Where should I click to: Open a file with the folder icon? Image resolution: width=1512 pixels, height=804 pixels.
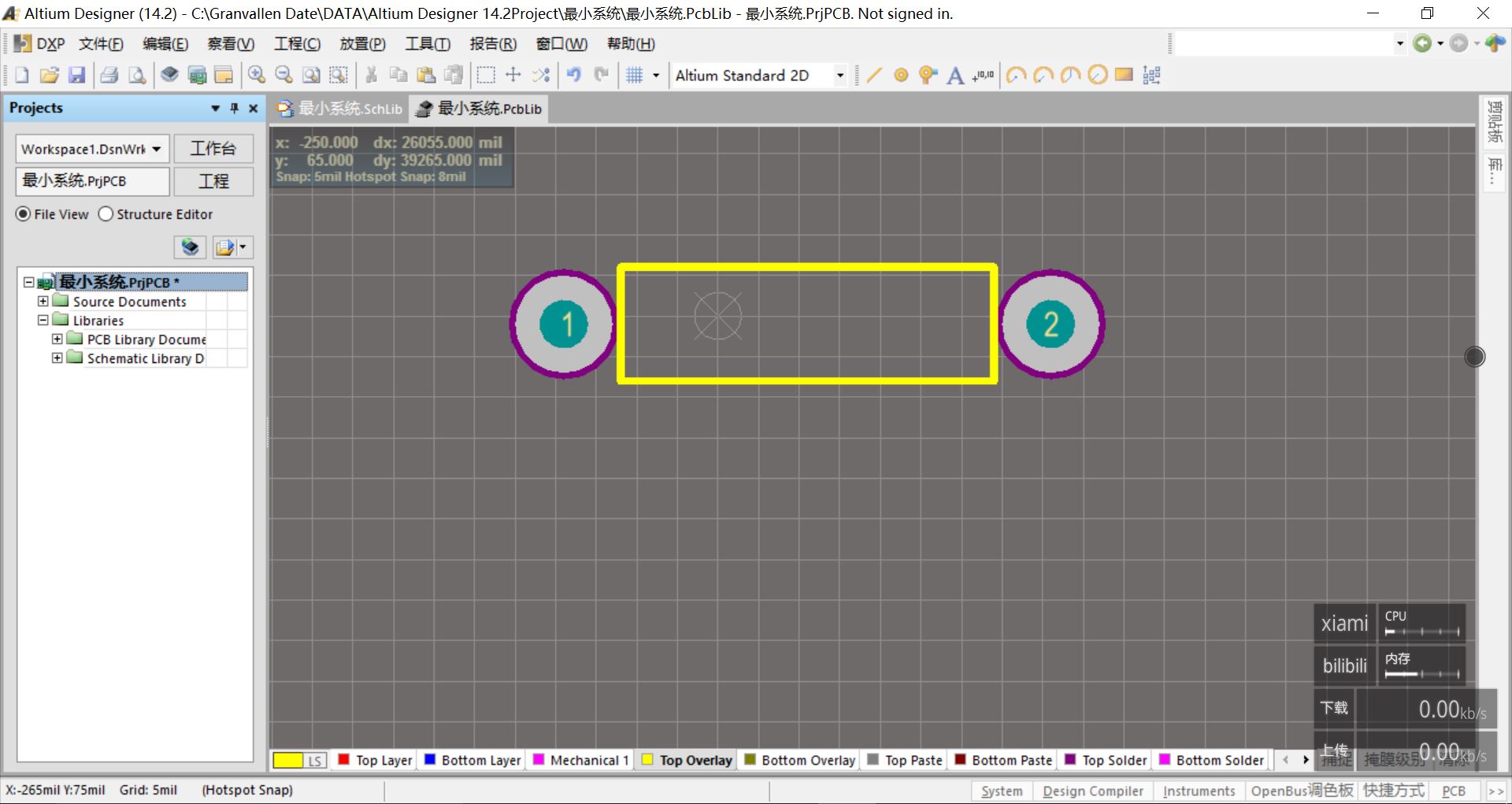[50, 75]
